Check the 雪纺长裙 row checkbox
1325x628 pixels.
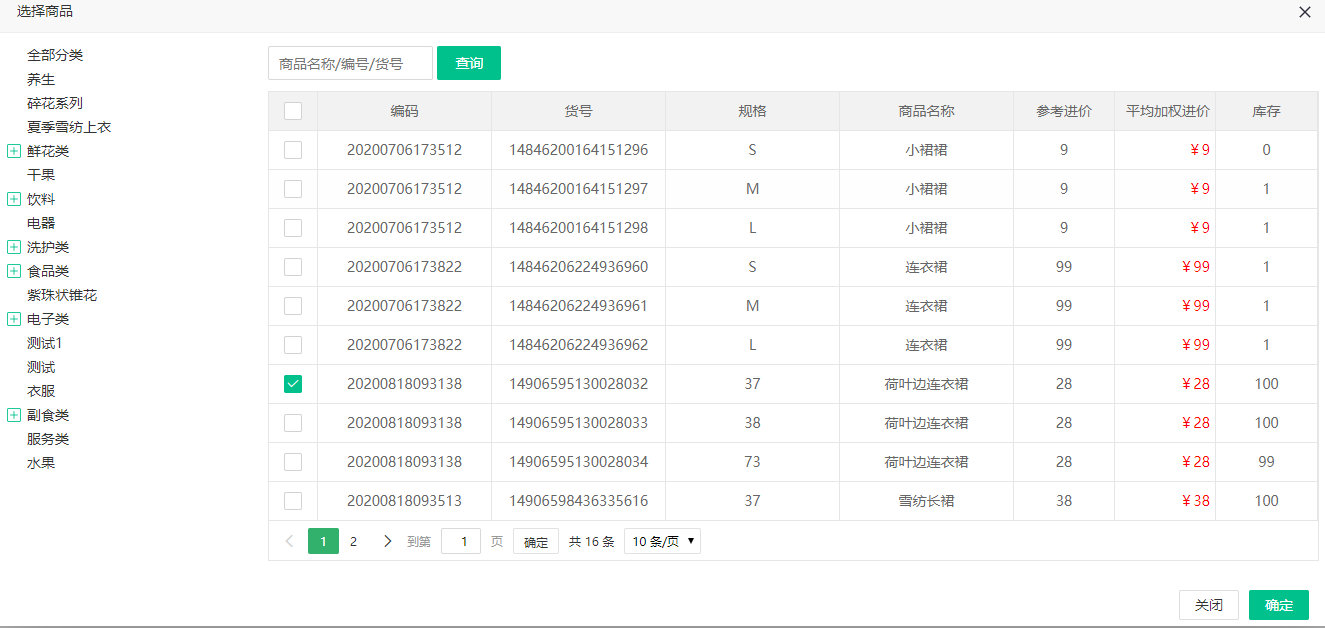click(293, 501)
